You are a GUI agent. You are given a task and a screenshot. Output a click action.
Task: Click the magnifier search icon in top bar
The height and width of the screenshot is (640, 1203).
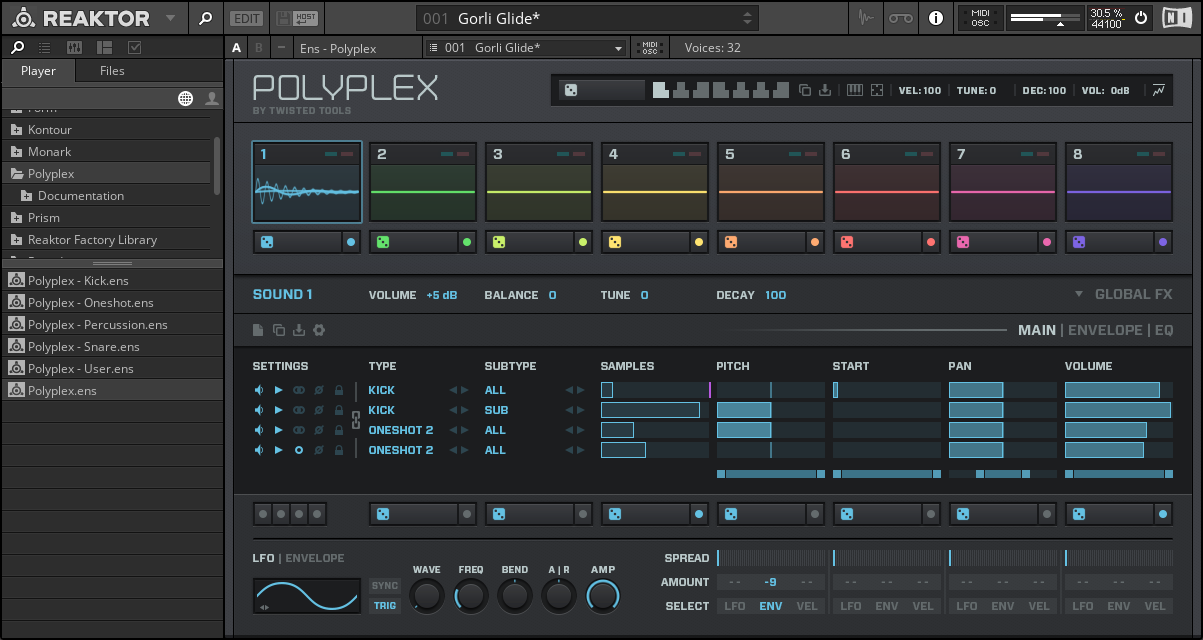point(205,18)
